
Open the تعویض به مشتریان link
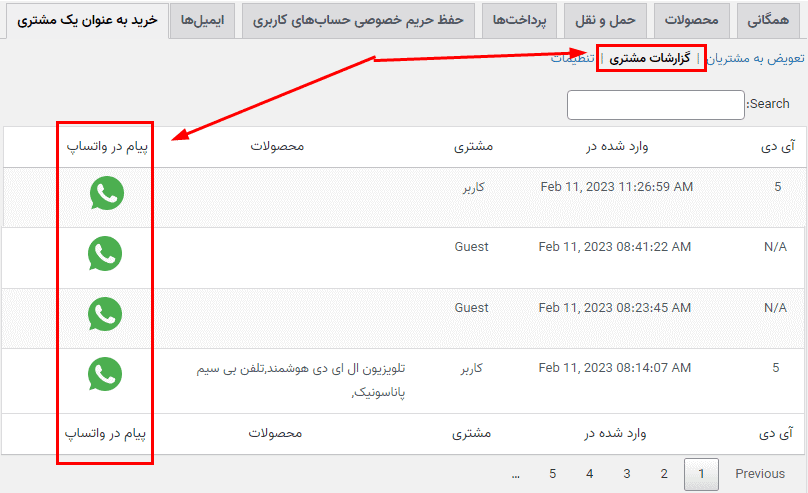(755, 58)
